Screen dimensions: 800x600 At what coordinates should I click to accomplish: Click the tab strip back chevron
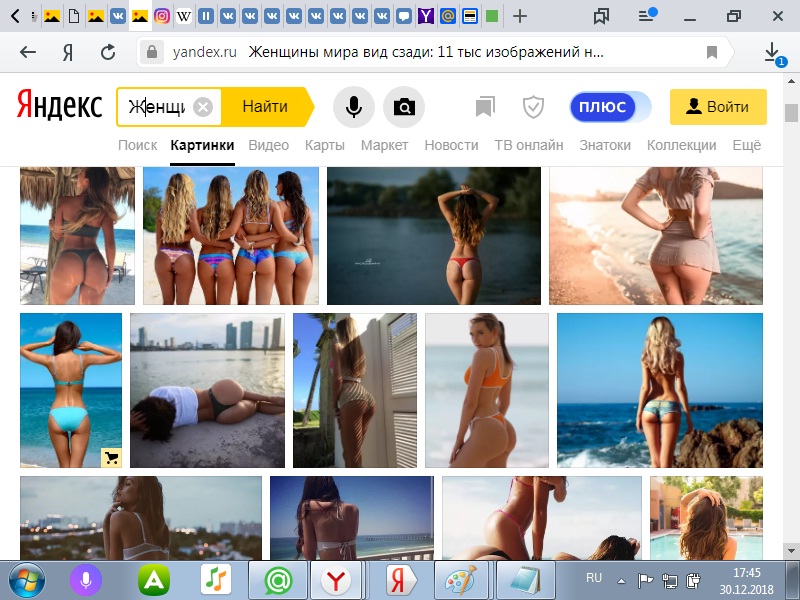coord(15,16)
